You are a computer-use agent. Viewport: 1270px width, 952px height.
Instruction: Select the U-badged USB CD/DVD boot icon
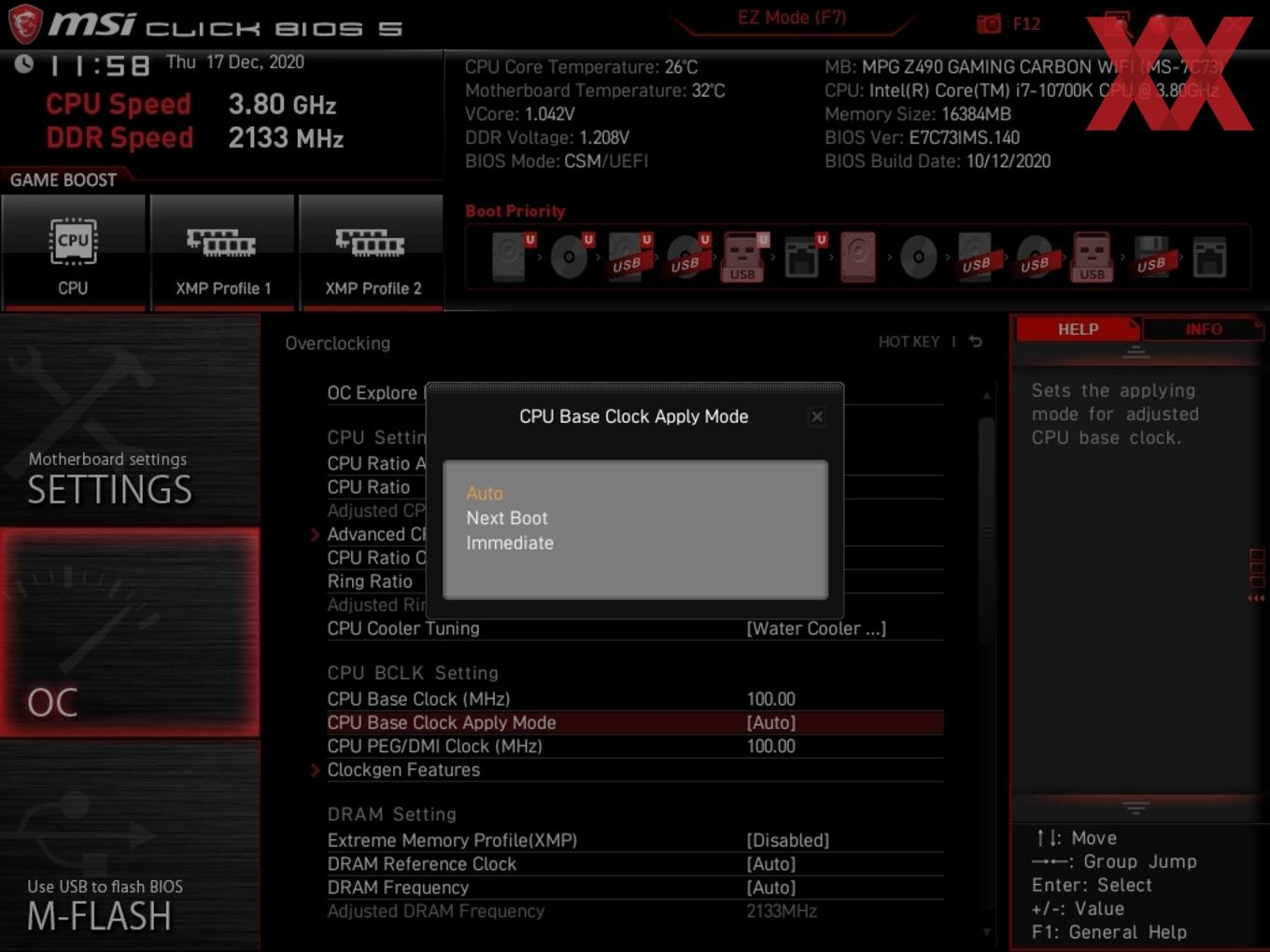[686, 257]
